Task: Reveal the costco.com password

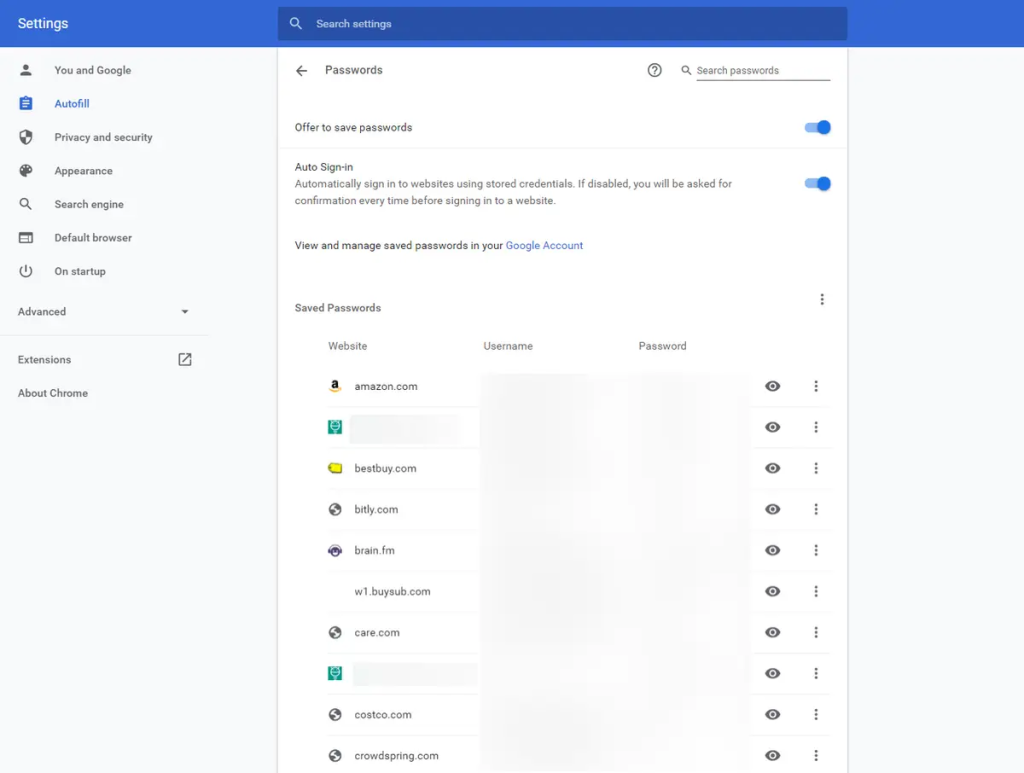Action: coord(773,714)
